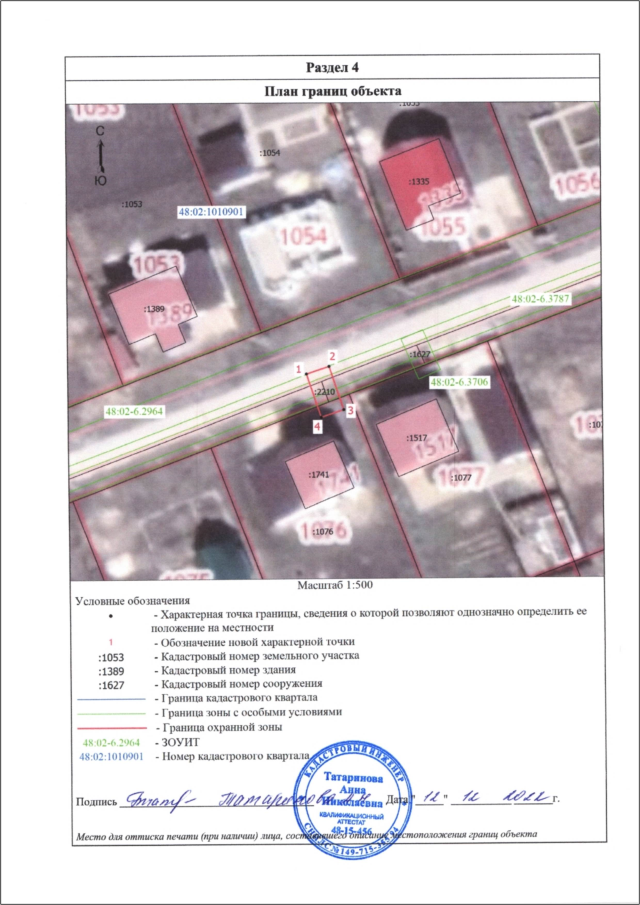
Task: Click green zone label 48:02-6.3706
Action: click(x=459, y=382)
